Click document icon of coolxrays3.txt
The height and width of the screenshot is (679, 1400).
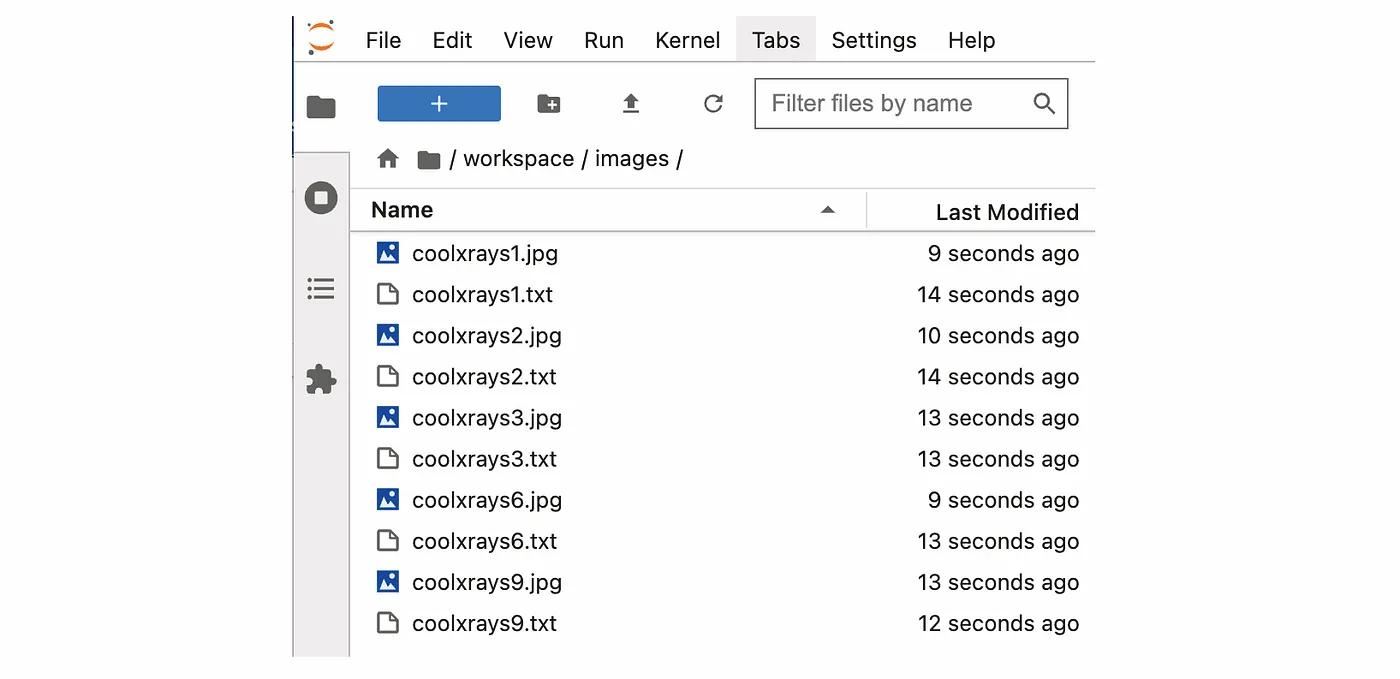tap(387, 458)
